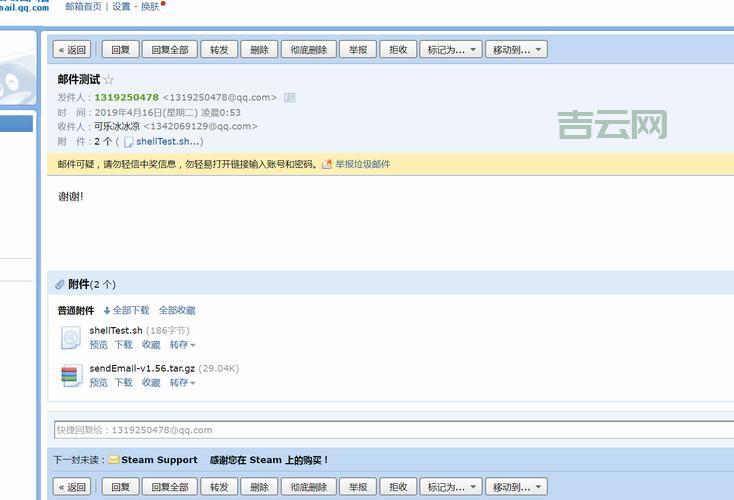Viewport: 734px width, 500px height.
Task: Click top 删除 delete button
Action: 259,50
